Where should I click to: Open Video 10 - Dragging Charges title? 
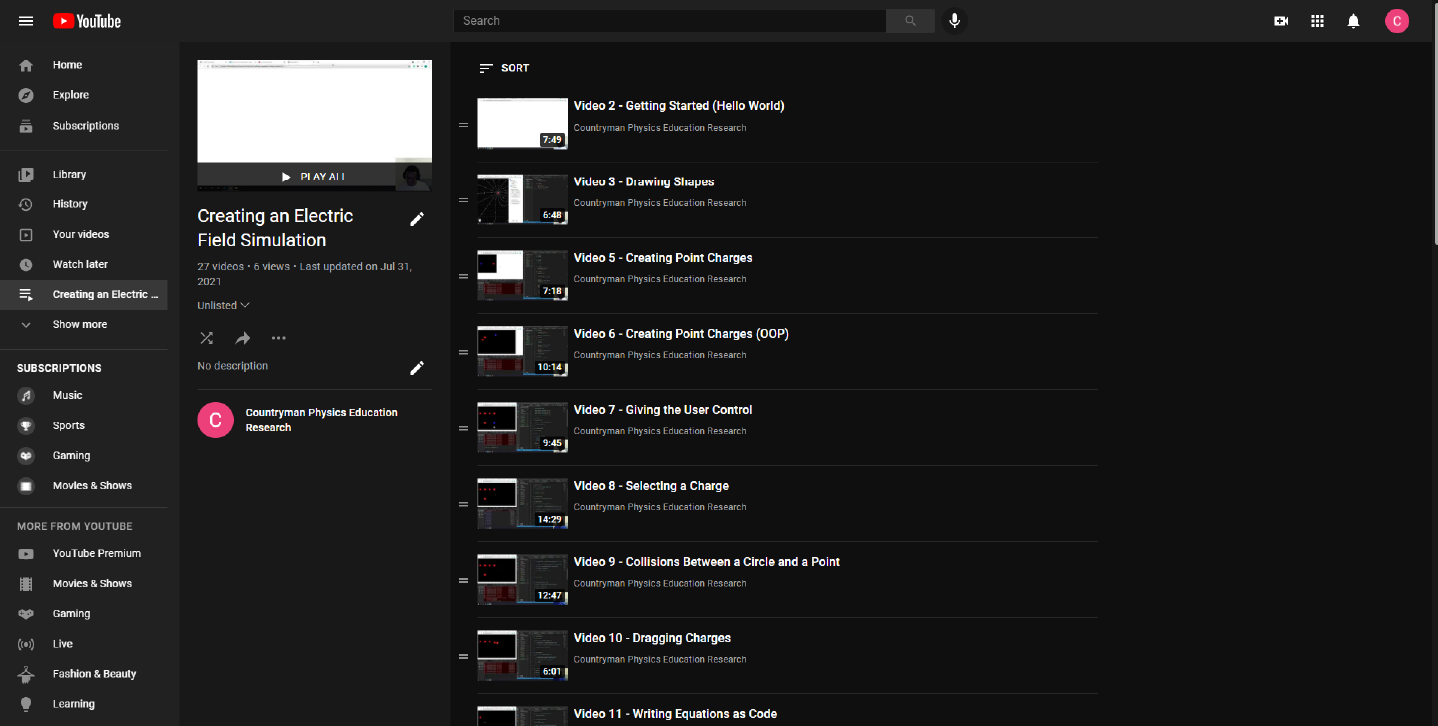tap(652, 638)
